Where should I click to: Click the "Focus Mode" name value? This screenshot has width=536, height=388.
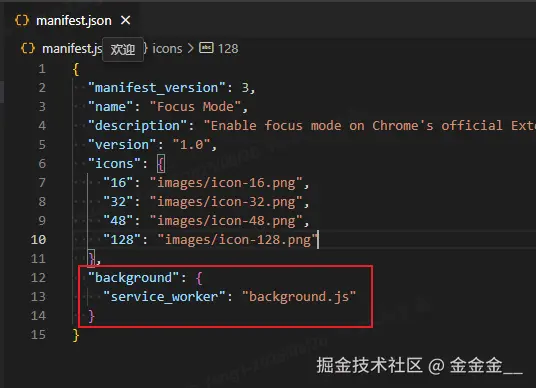click(195, 107)
